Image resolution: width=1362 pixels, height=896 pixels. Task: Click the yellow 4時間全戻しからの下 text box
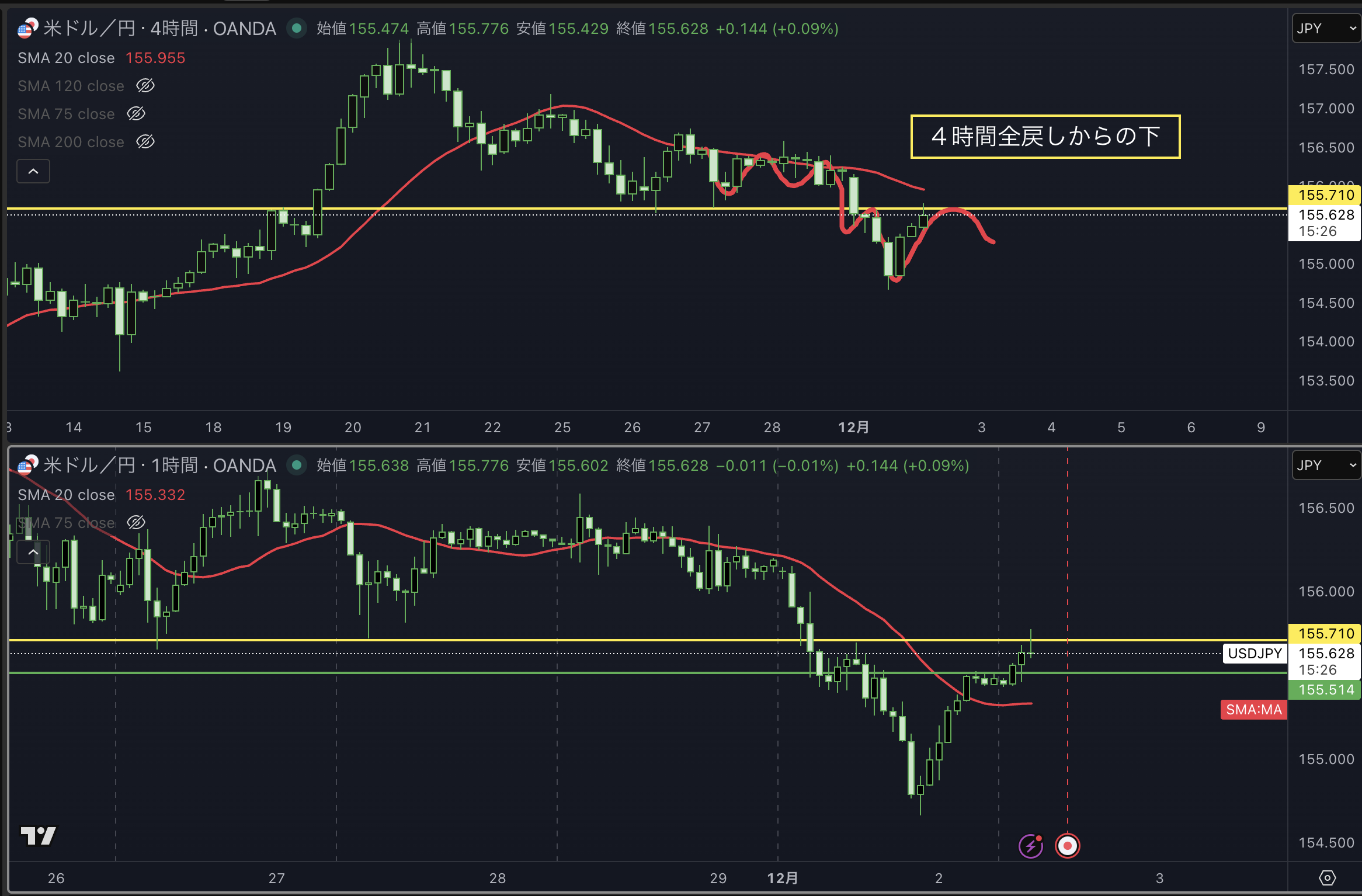[1045, 137]
